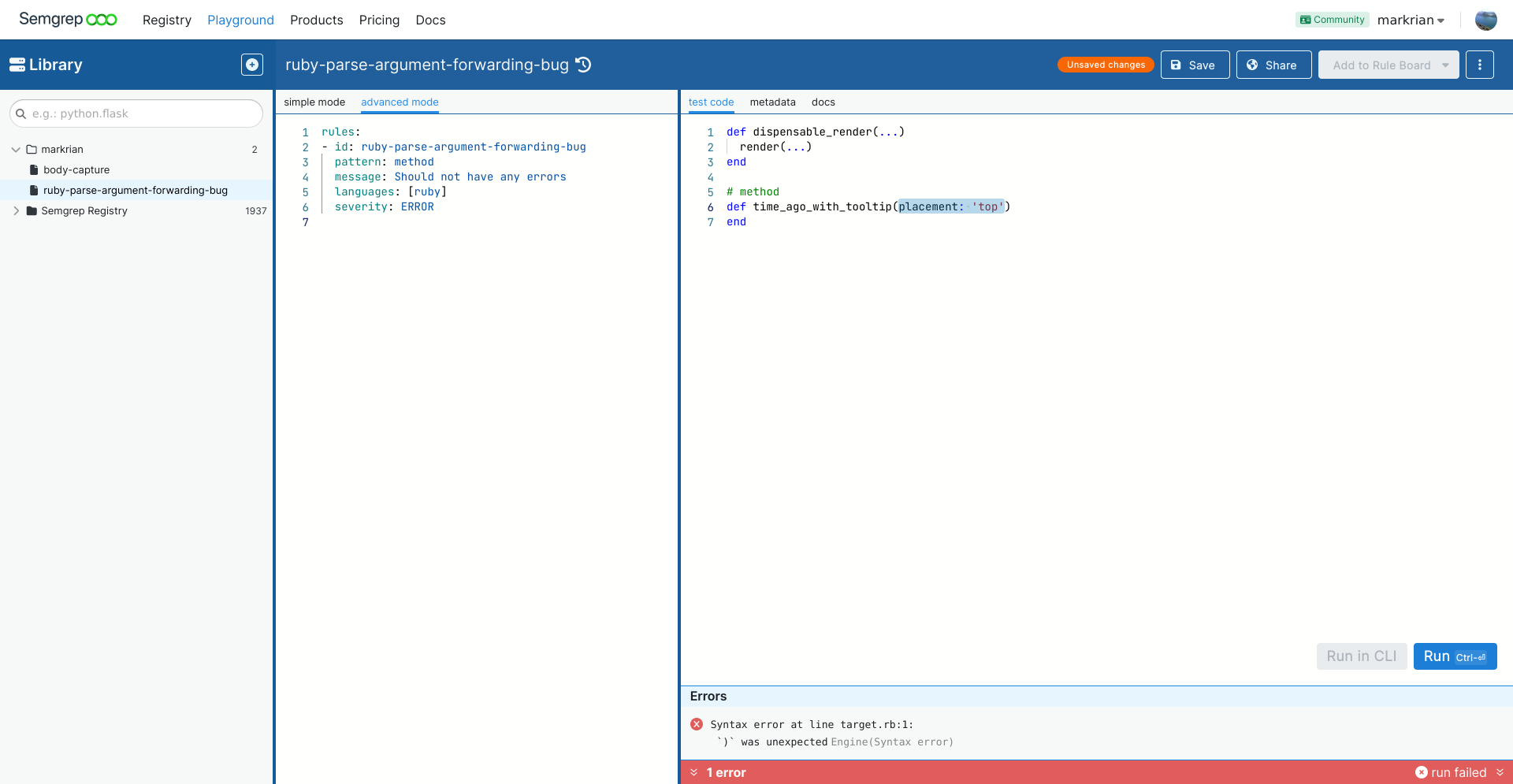Open the Docs nav link
This screenshot has width=1513, height=784.
click(x=430, y=20)
